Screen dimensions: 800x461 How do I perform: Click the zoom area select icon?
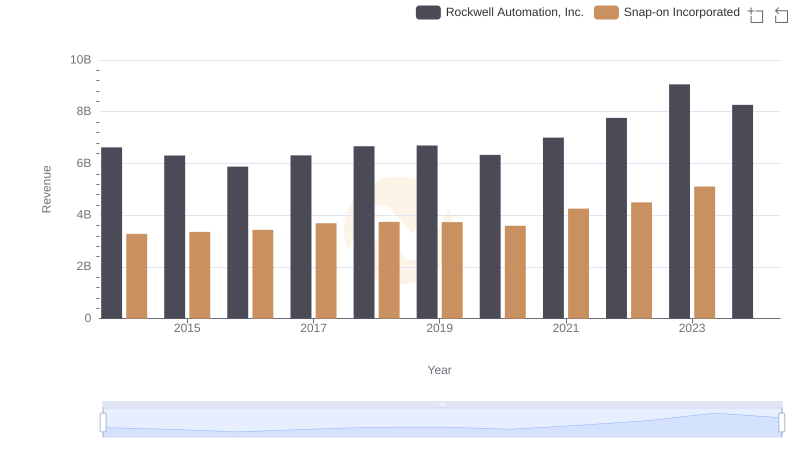point(756,15)
